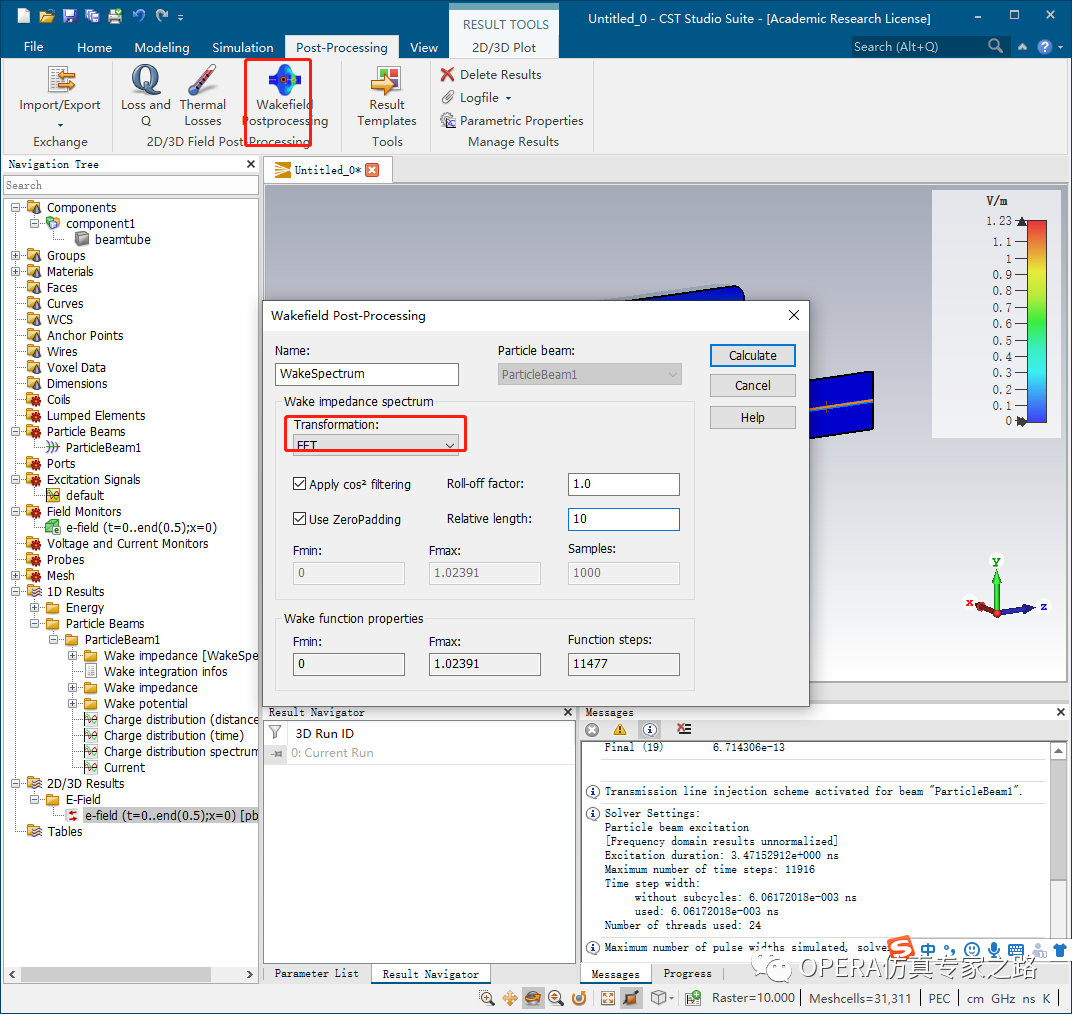Collapse the Components tree node
The image size is (1072, 1014).
tap(15, 207)
